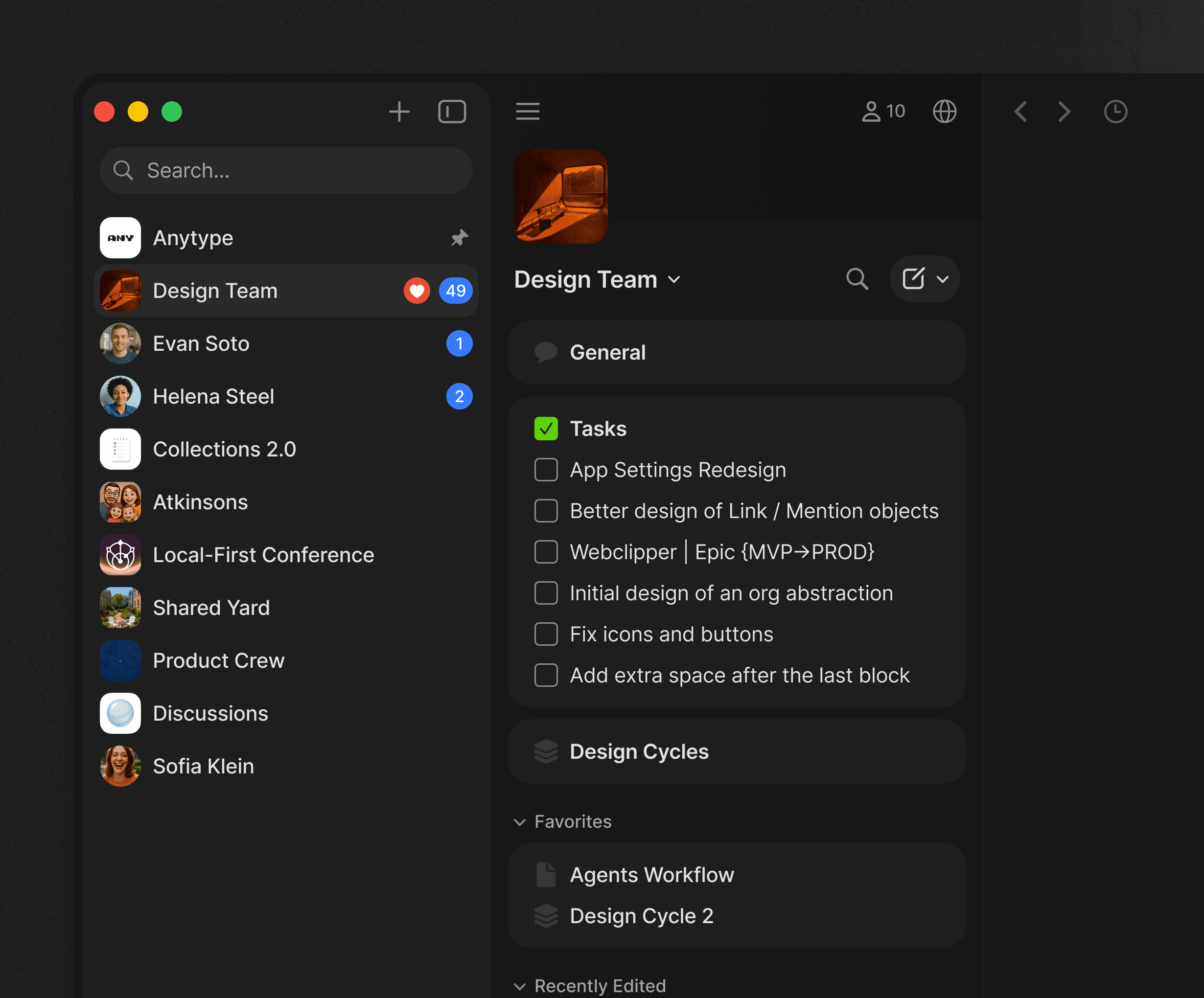Screen dimensions: 1204x998
Task: Click Evan Soto's avatar
Action: (120, 343)
